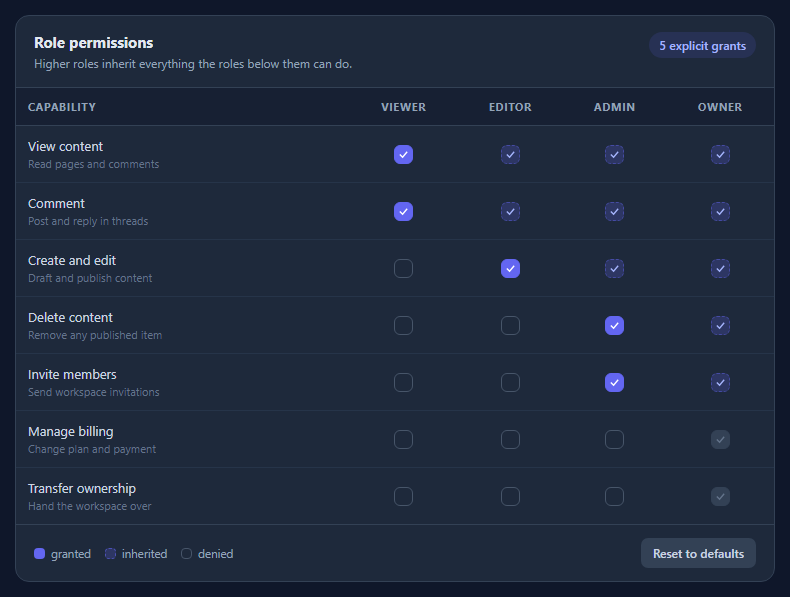Click Owner checkbox in Transfer ownership row
The height and width of the screenshot is (597, 790).
tap(720, 496)
